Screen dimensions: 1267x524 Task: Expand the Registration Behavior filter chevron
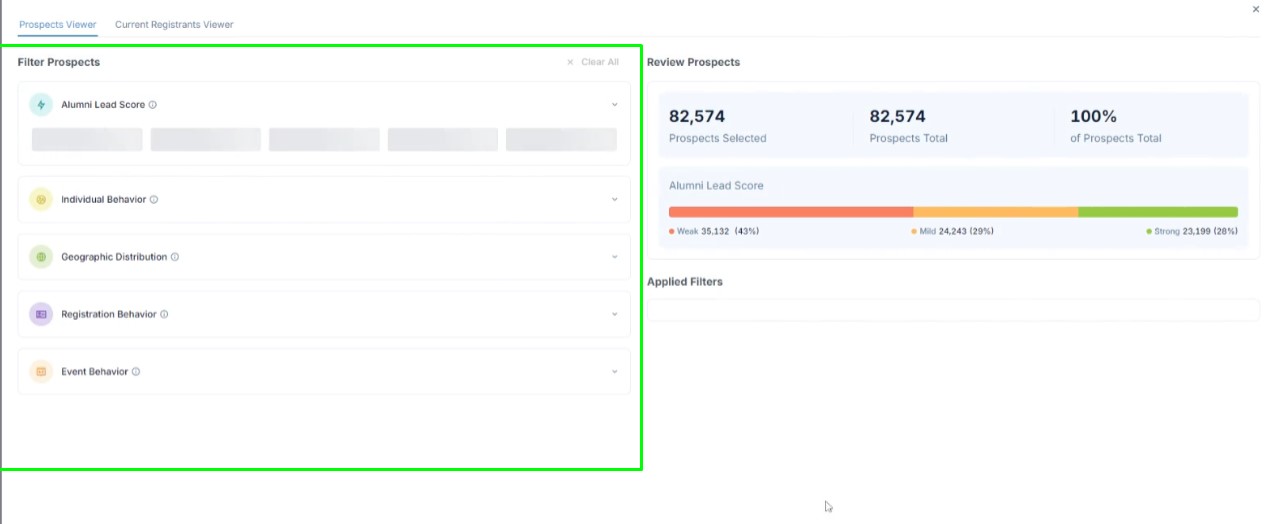pos(615,314)
